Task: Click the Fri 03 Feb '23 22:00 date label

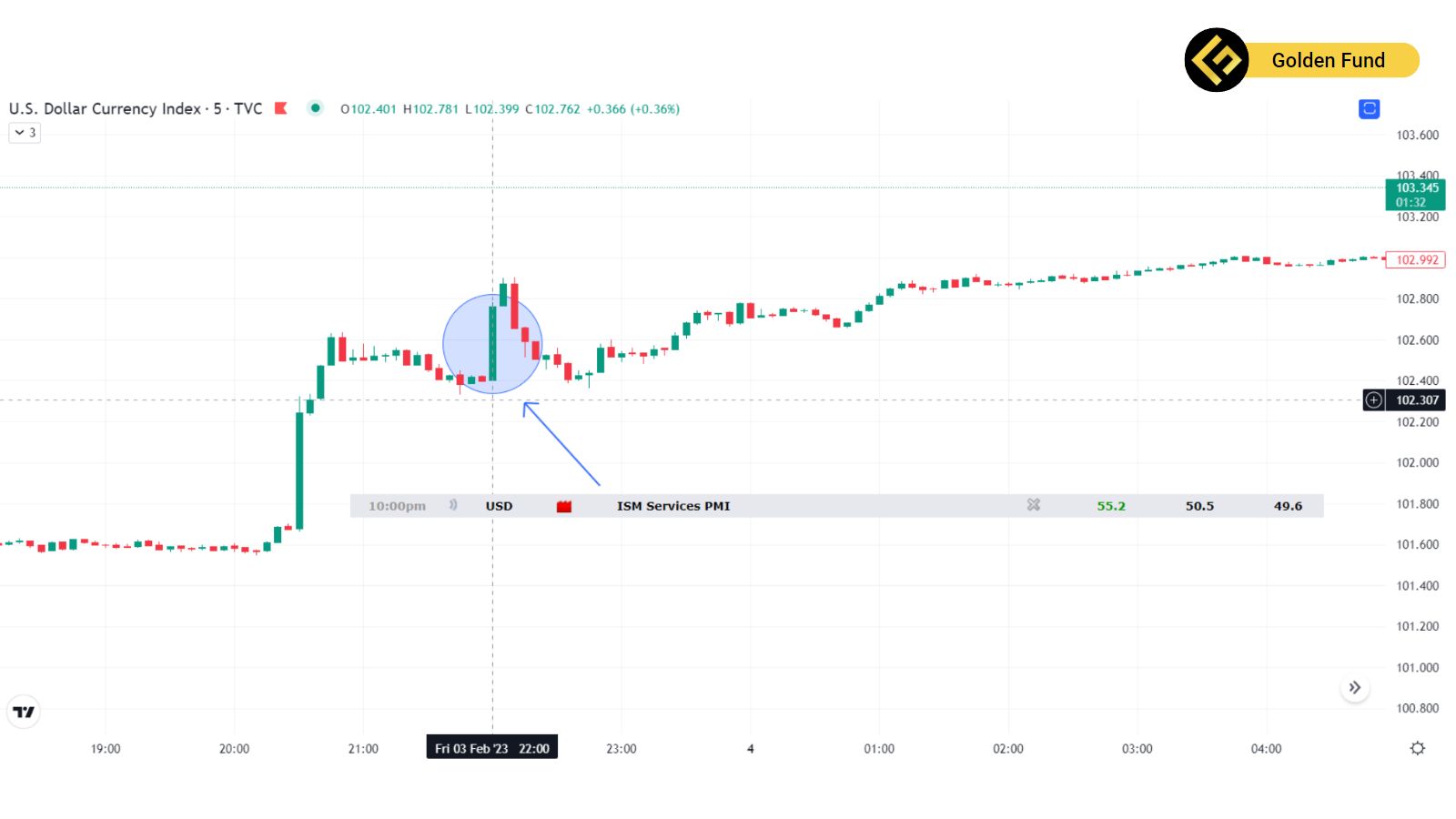Action: 492,748
